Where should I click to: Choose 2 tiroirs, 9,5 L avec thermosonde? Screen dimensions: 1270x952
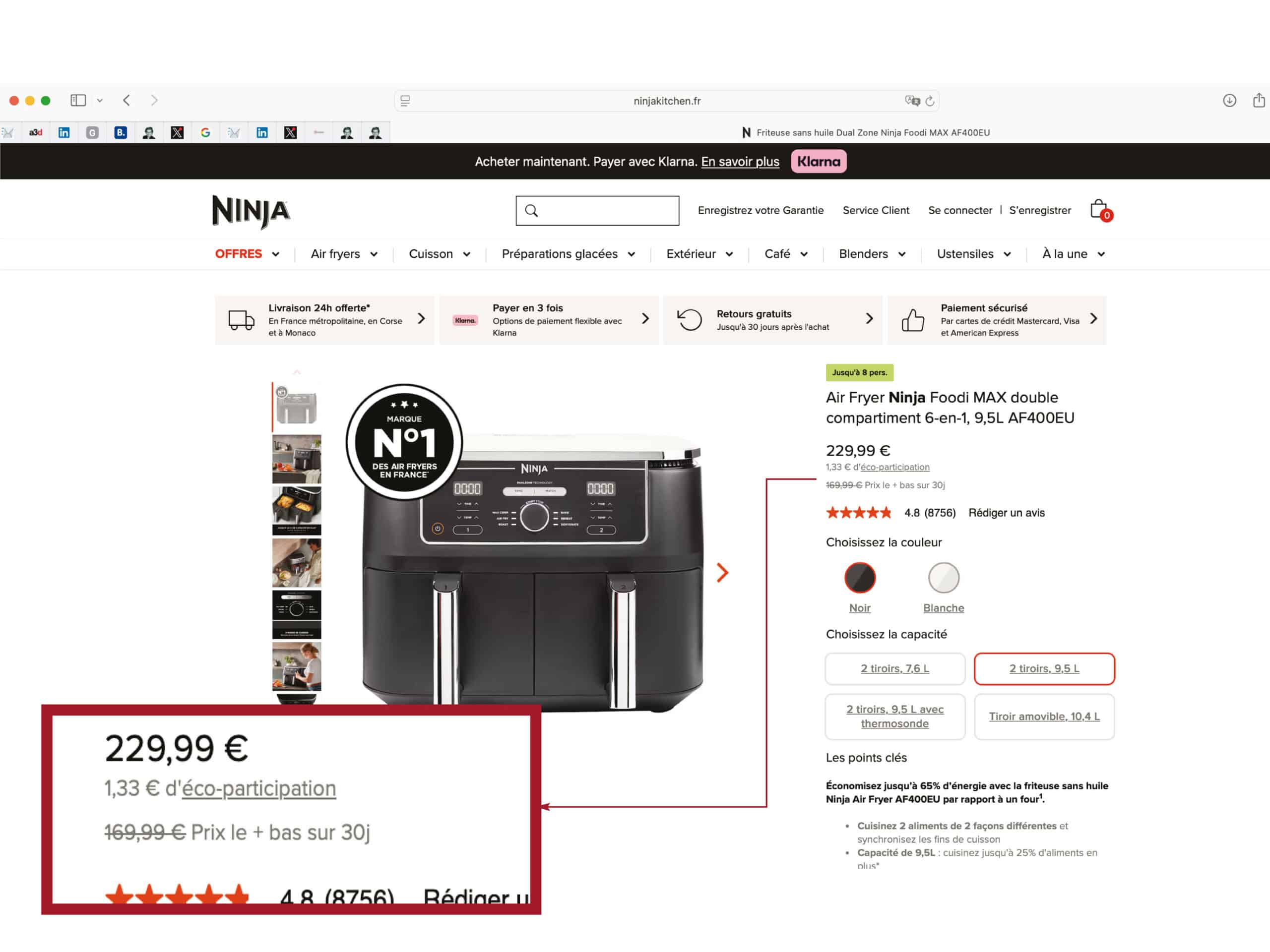(x=894, y=716)
